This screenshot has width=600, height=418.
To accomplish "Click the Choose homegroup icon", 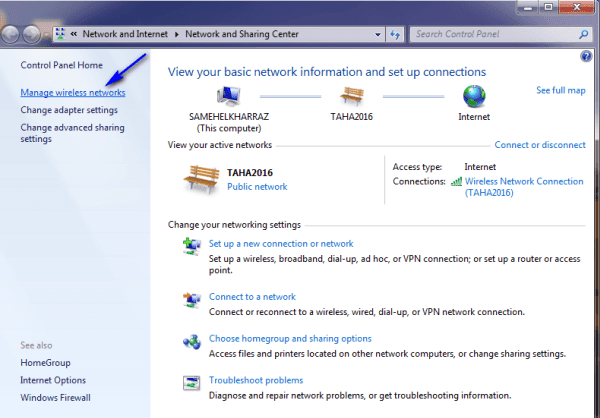I will (191, 341).
